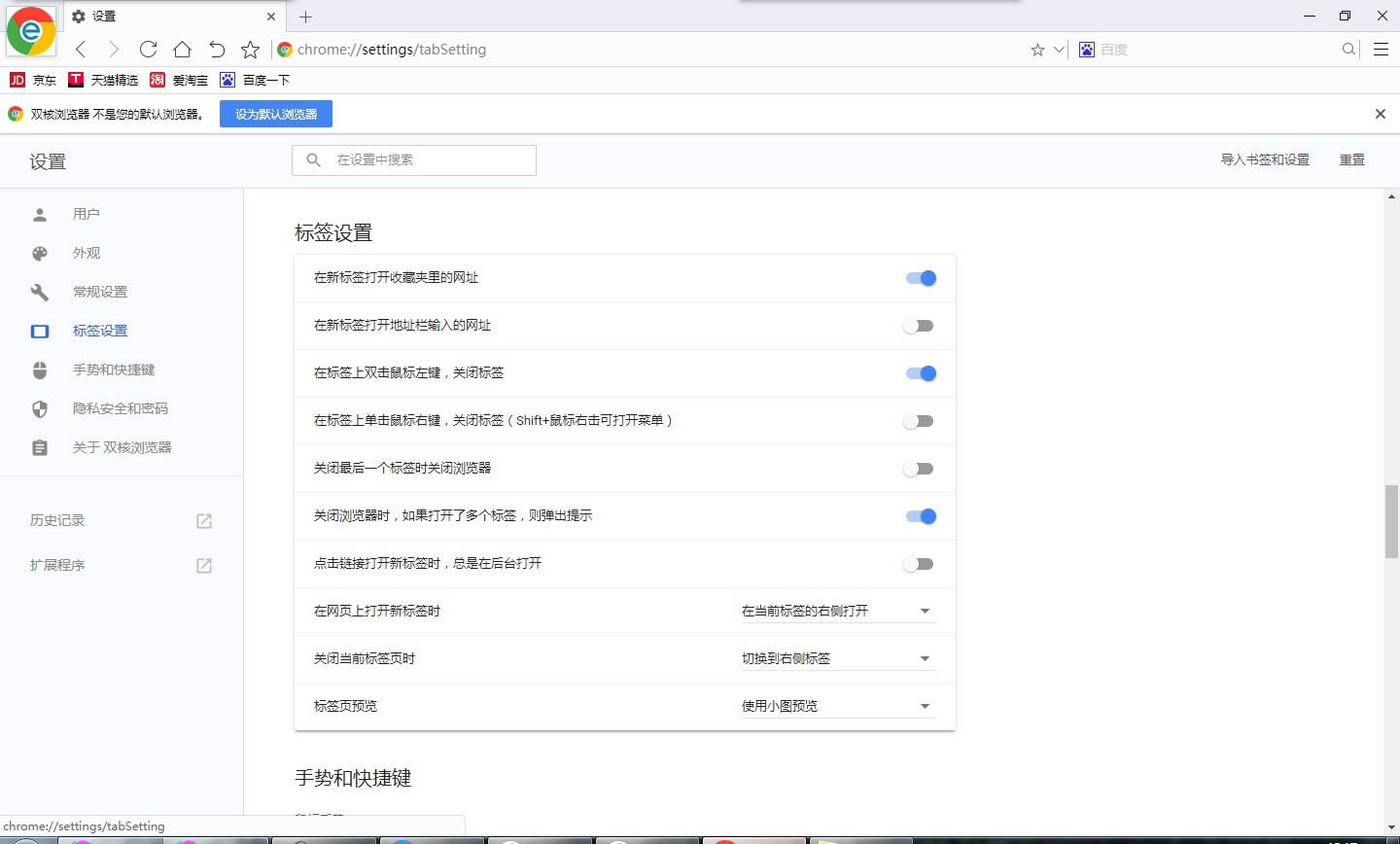Viewport: 1400px width, 844px height.
Task: Open the 历史记录 external link icon
Action: (204, 521)
